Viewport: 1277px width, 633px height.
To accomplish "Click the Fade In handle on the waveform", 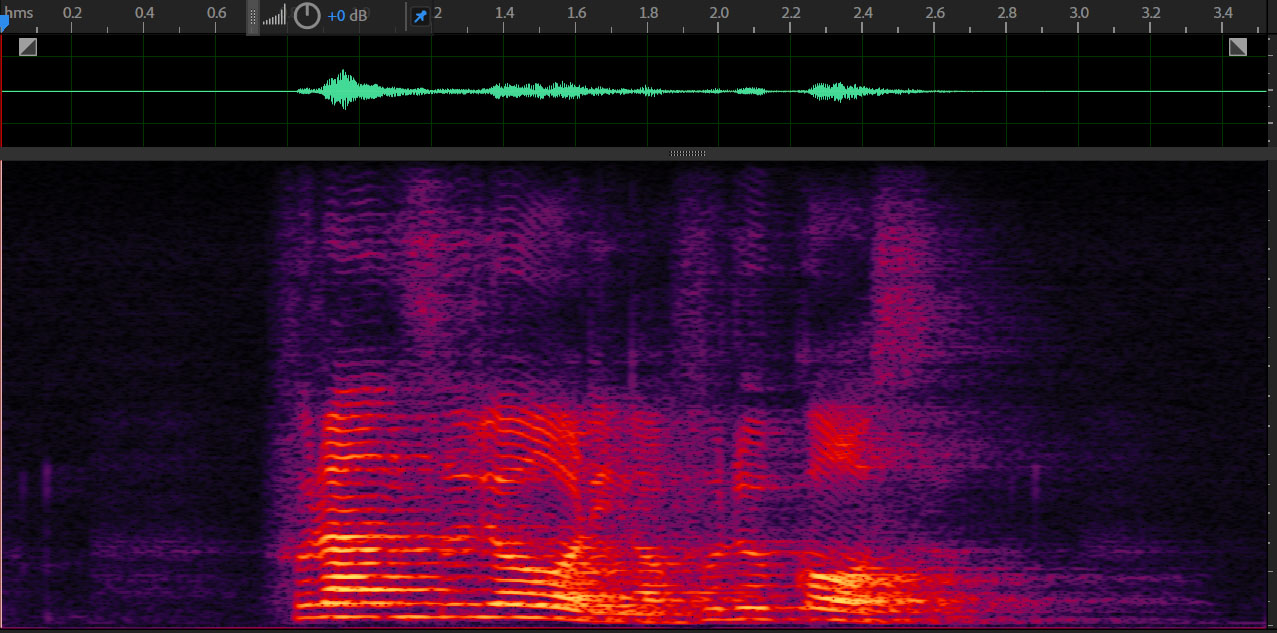I will [28, 47].
